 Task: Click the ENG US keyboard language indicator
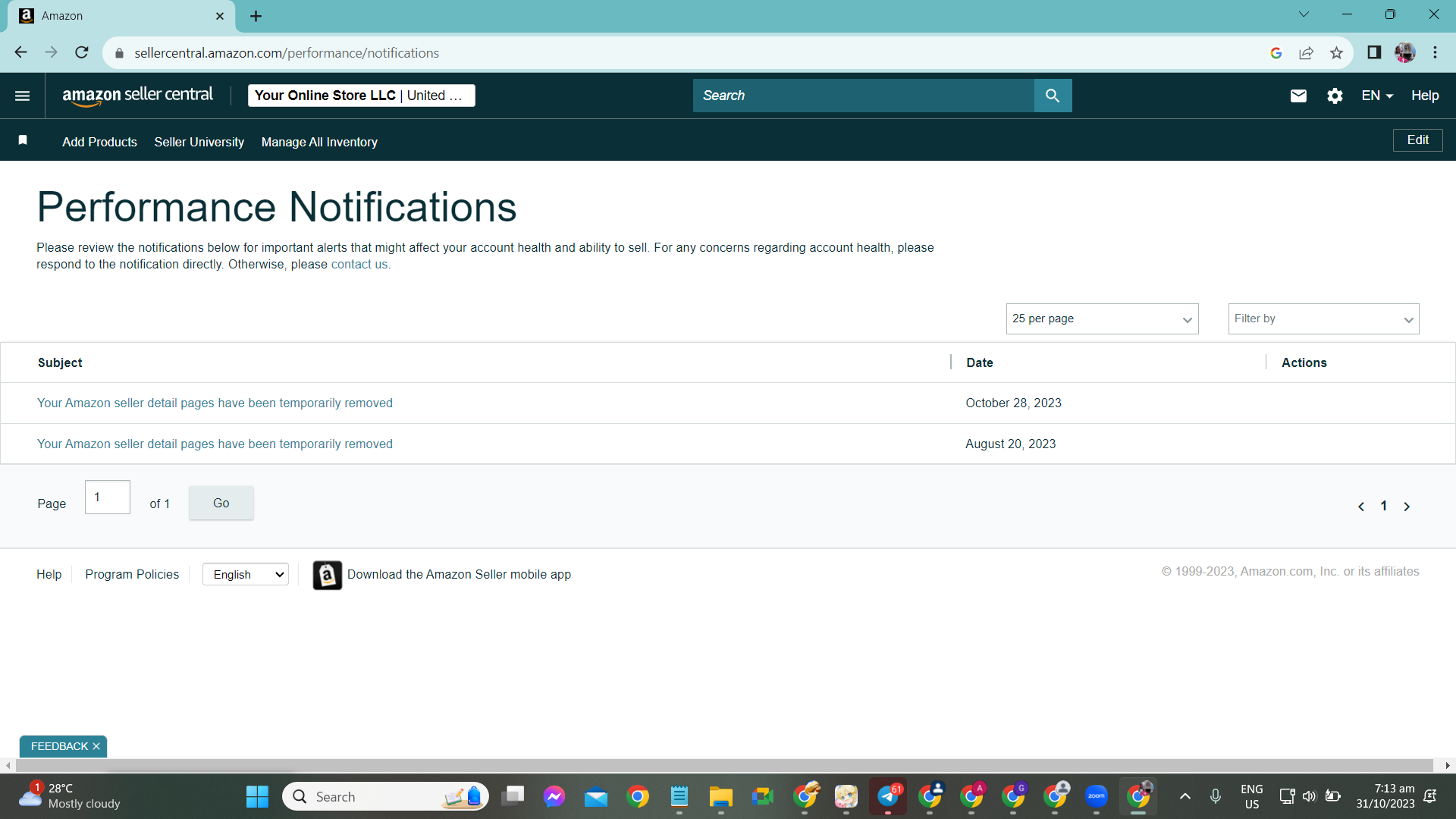click(x=1252, y=796)
